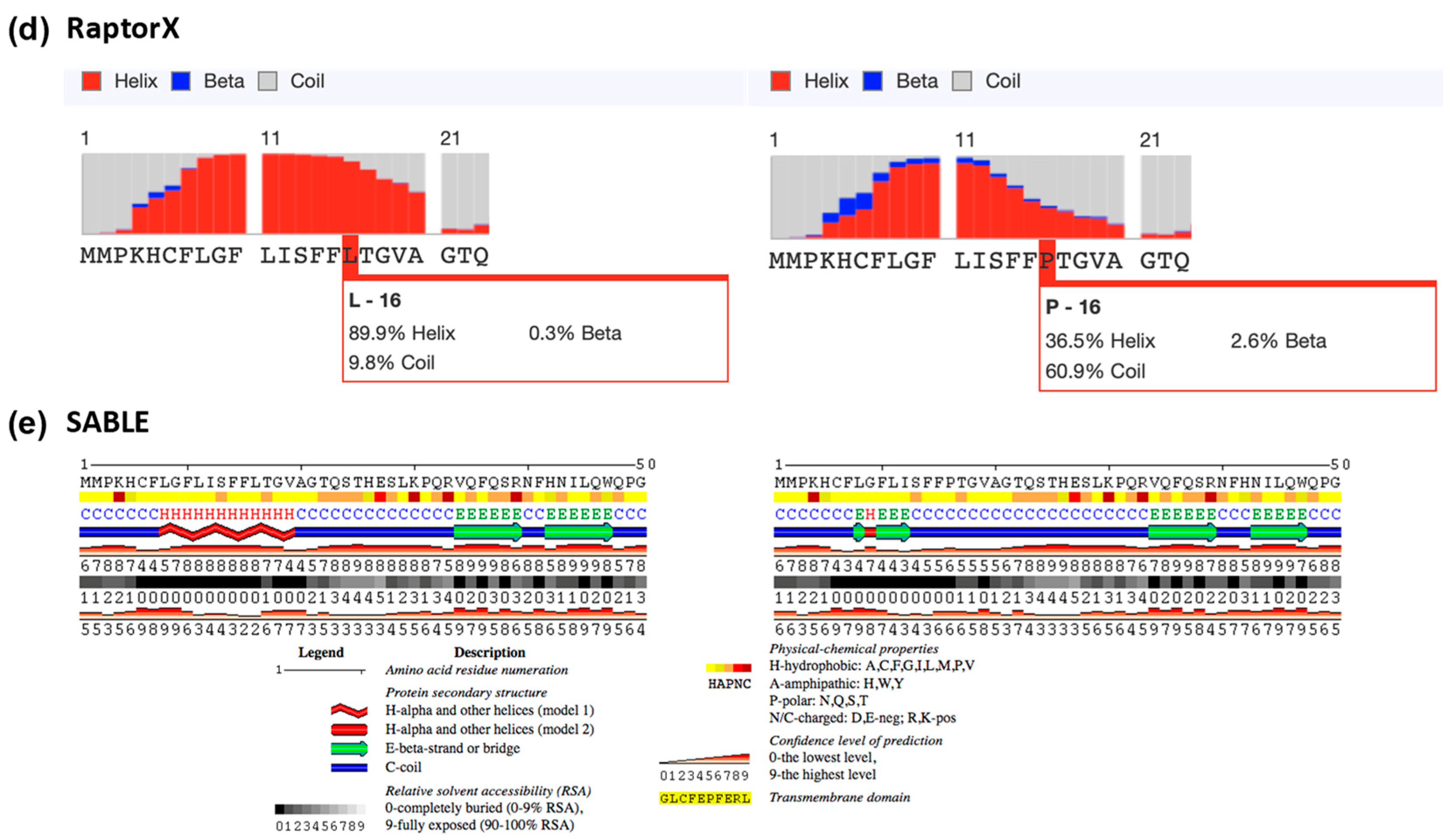Click the HAPNC color scale bar
Image resolution: width=1454 pixels, height=840 pixels.
729,668
